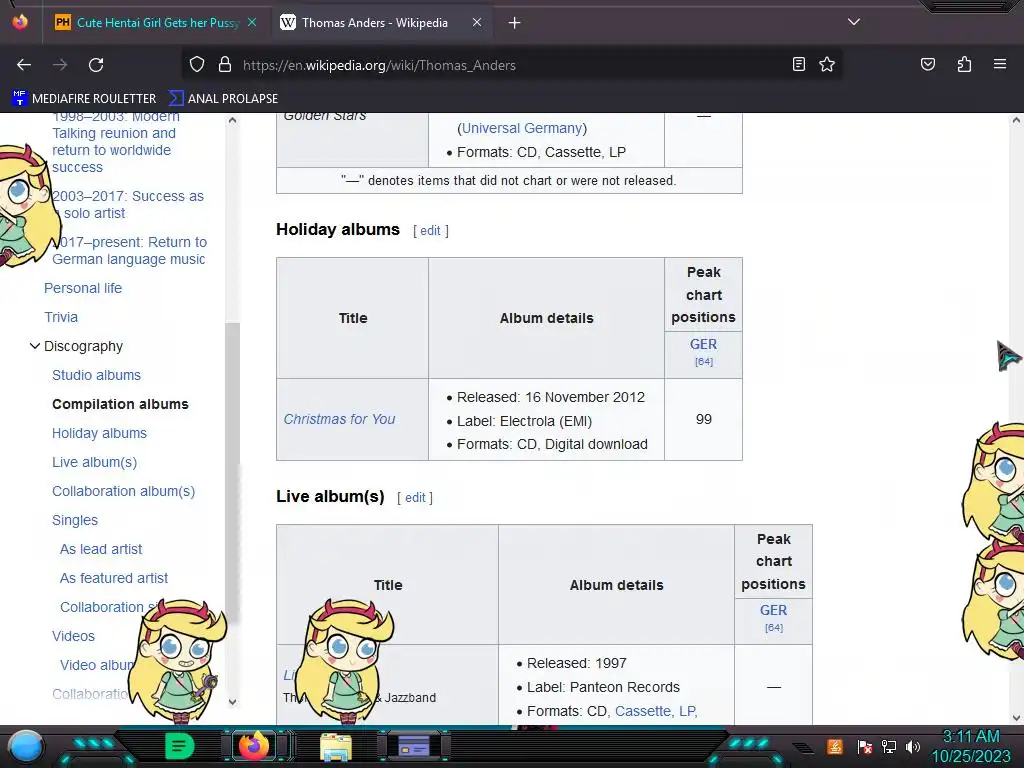Open a new browser tab
The height and width of the screenshot is (768, 1024).
515,23
